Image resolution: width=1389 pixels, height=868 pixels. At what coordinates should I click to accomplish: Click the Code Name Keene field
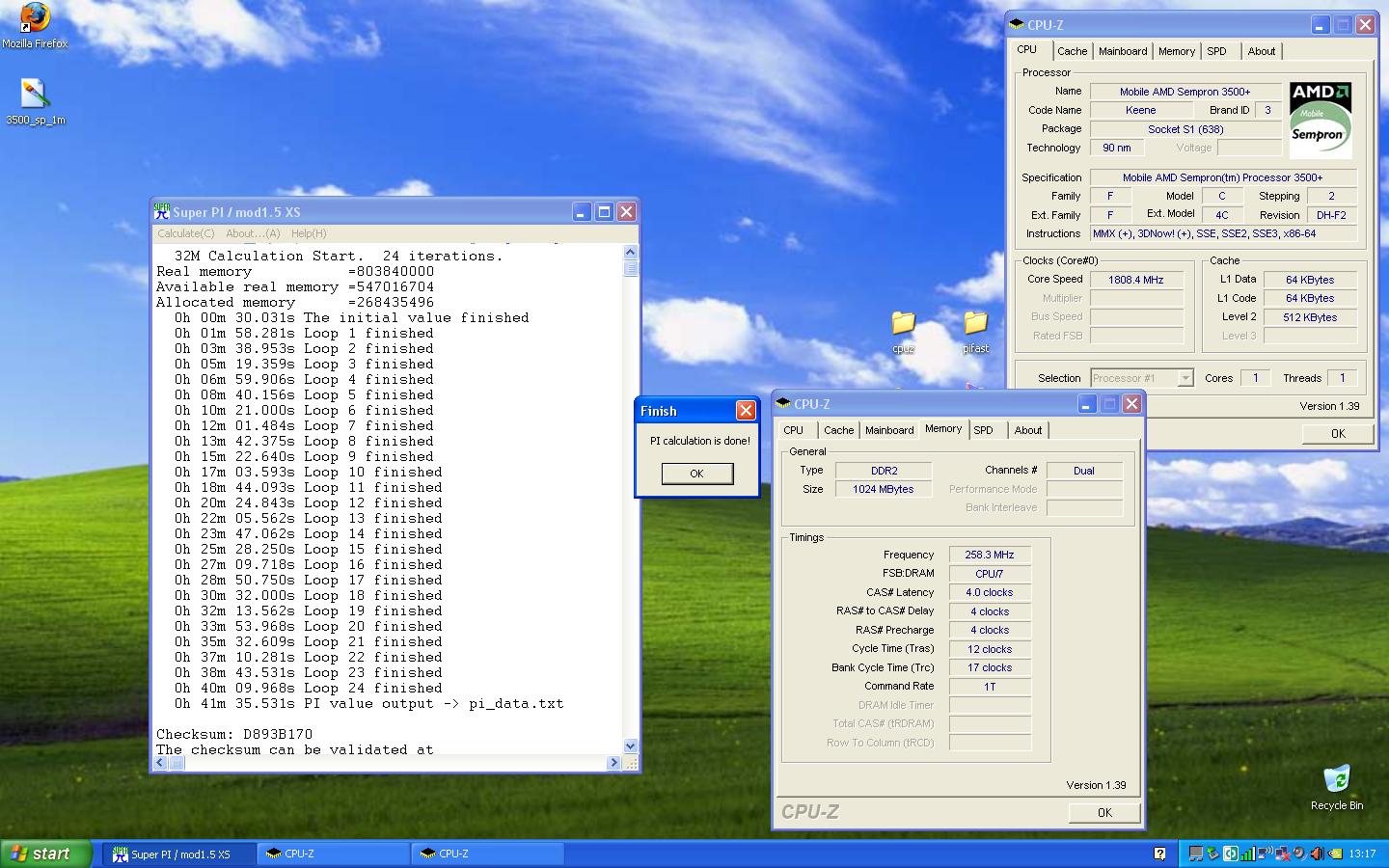coord(1141,110)
